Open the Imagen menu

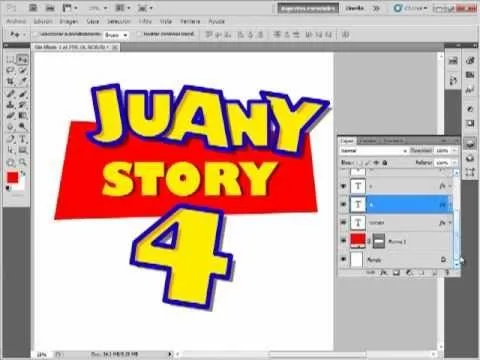point(69,21)
